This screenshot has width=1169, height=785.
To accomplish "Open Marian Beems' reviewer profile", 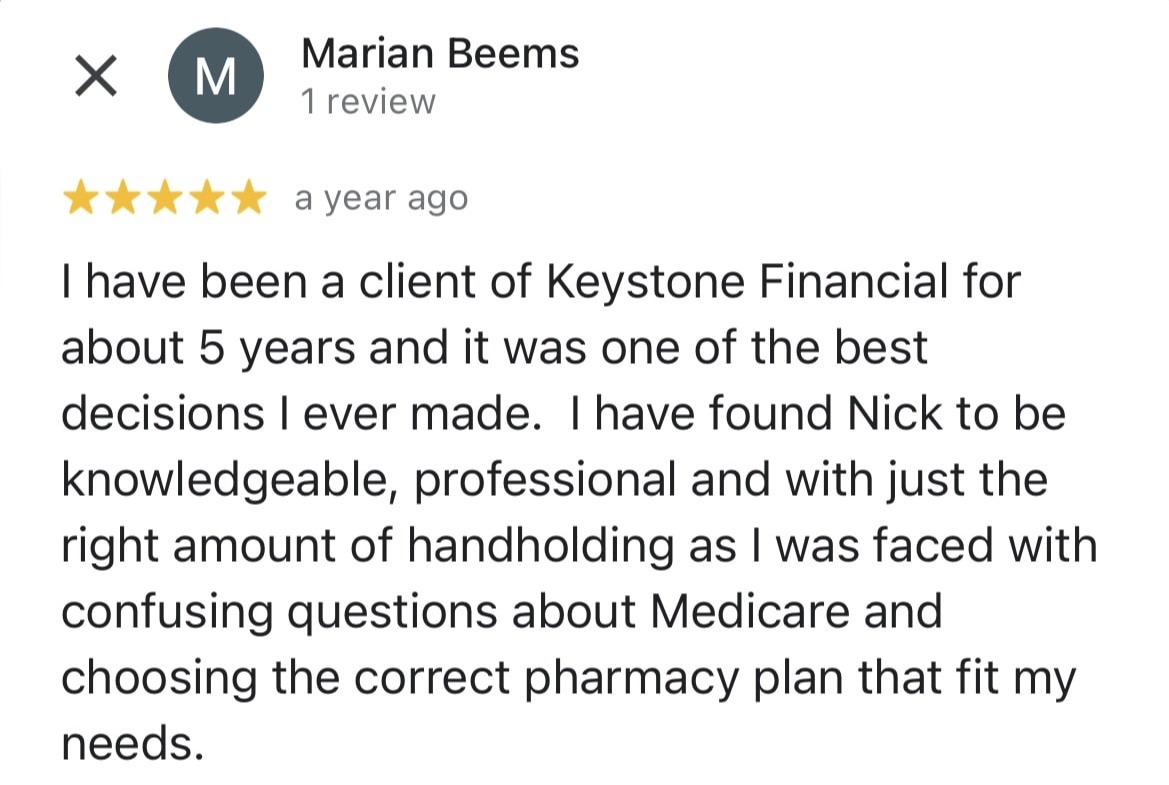I will point(439,53).
